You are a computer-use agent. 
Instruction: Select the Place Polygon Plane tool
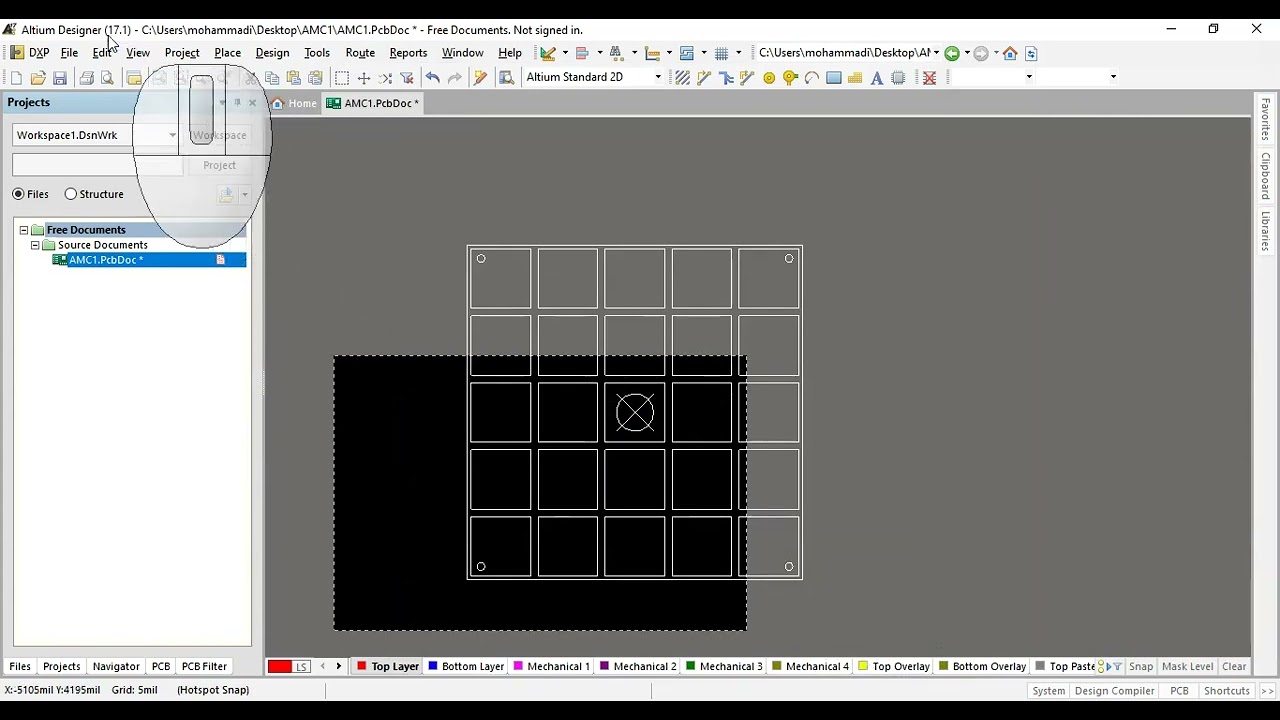pyautogui.click(x=855, y=78)
